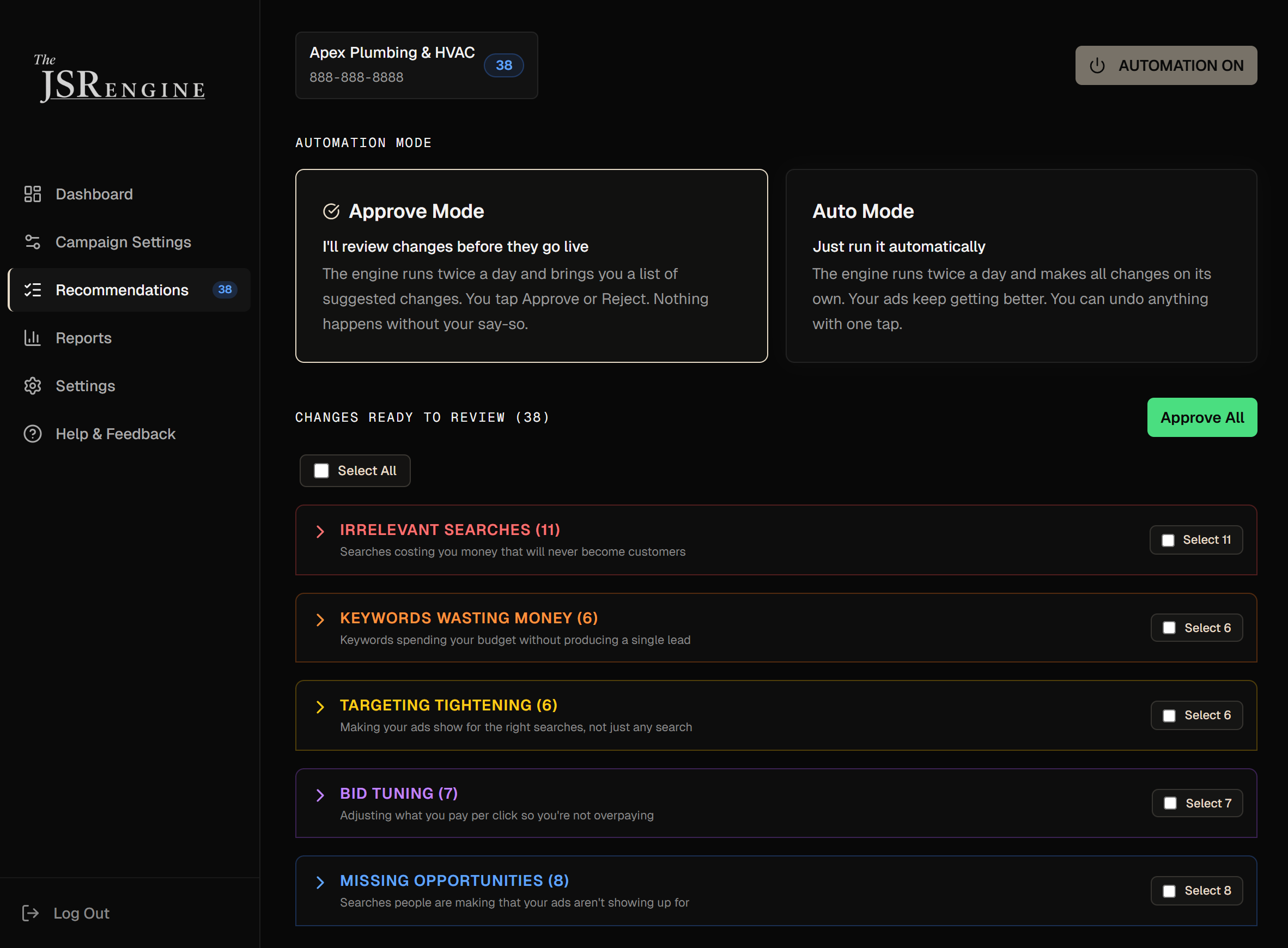
Task: Check Select 7 for Bid Tuning
Action: point(1170,803)
